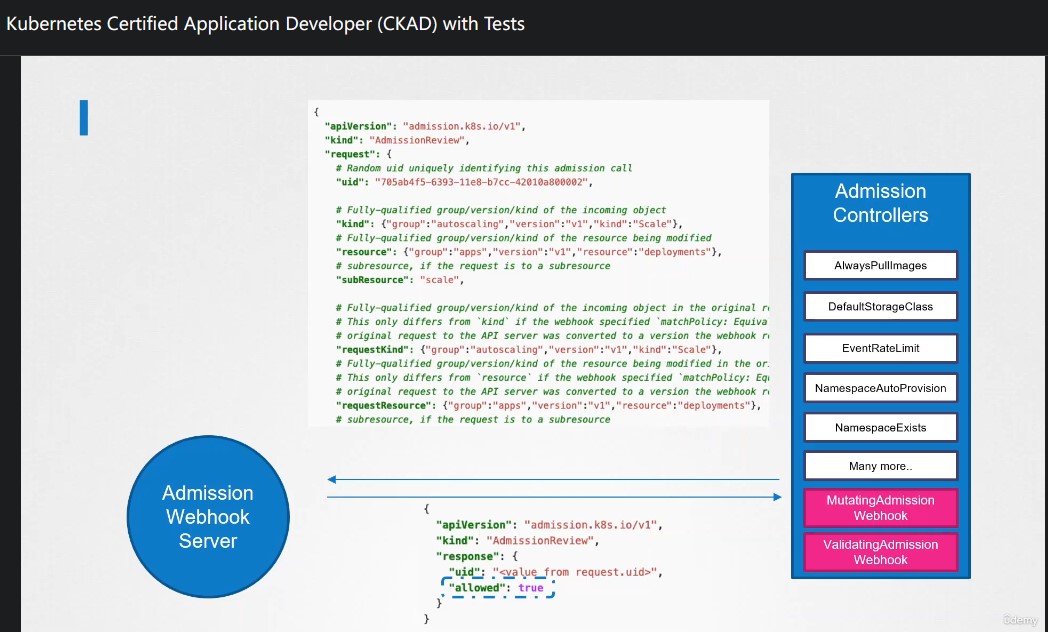Click the EventRateLimit controller box
The width and height of the screenshot is (1048, 632).
880,348
